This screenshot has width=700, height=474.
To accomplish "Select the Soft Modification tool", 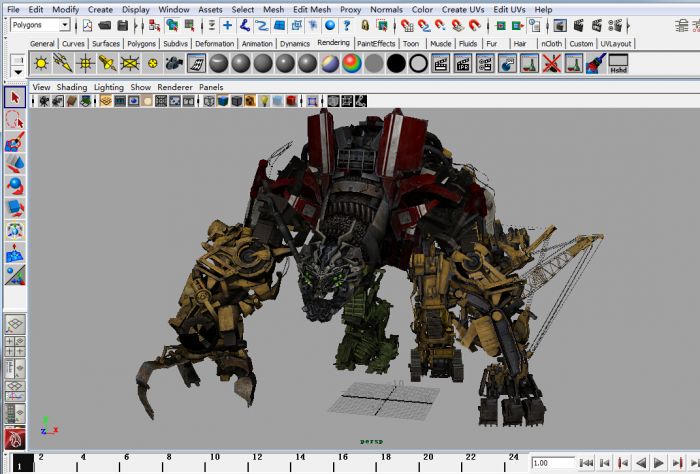I will coord(15,253).
